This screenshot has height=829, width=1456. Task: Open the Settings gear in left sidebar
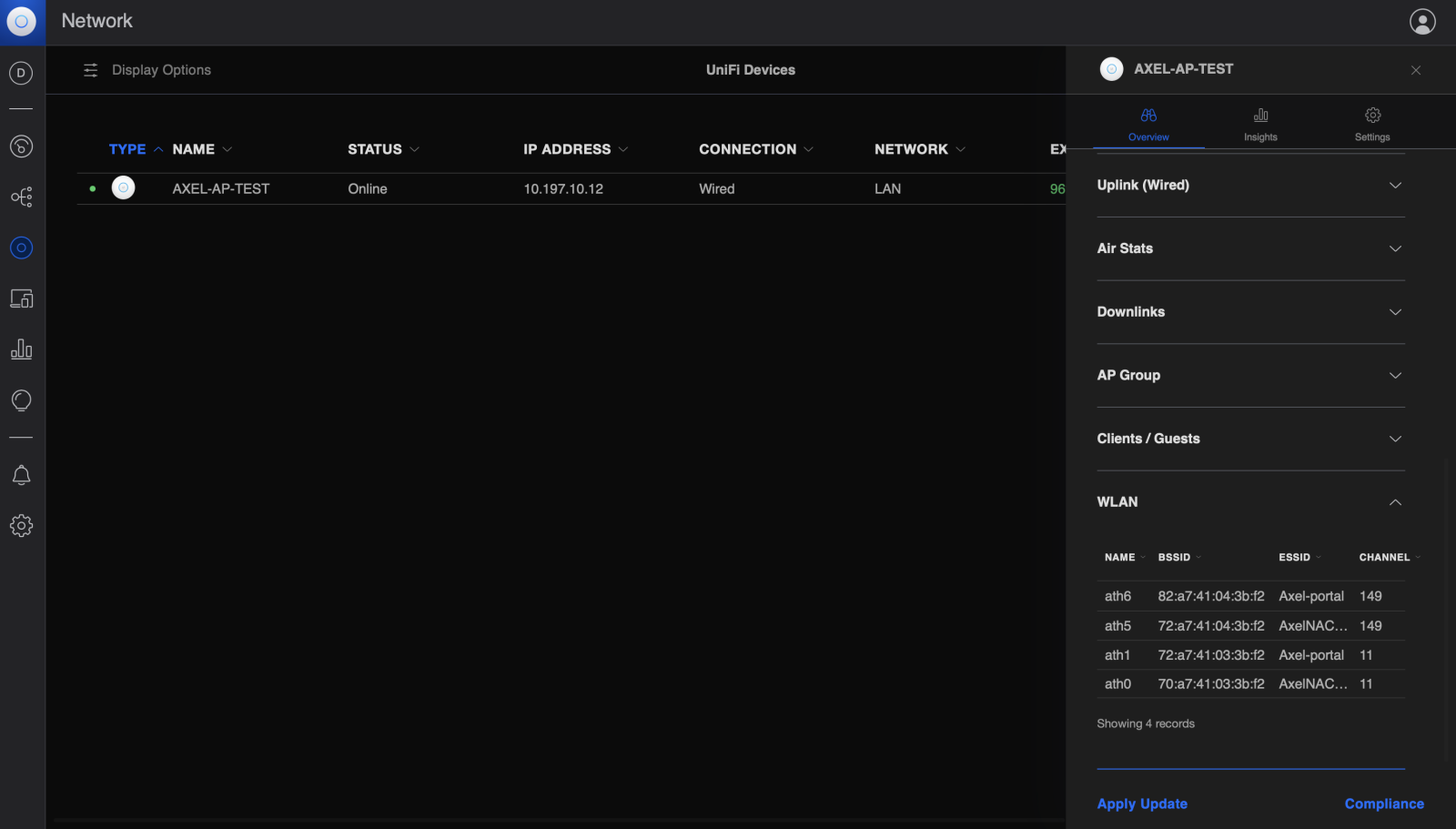(21, 526)
